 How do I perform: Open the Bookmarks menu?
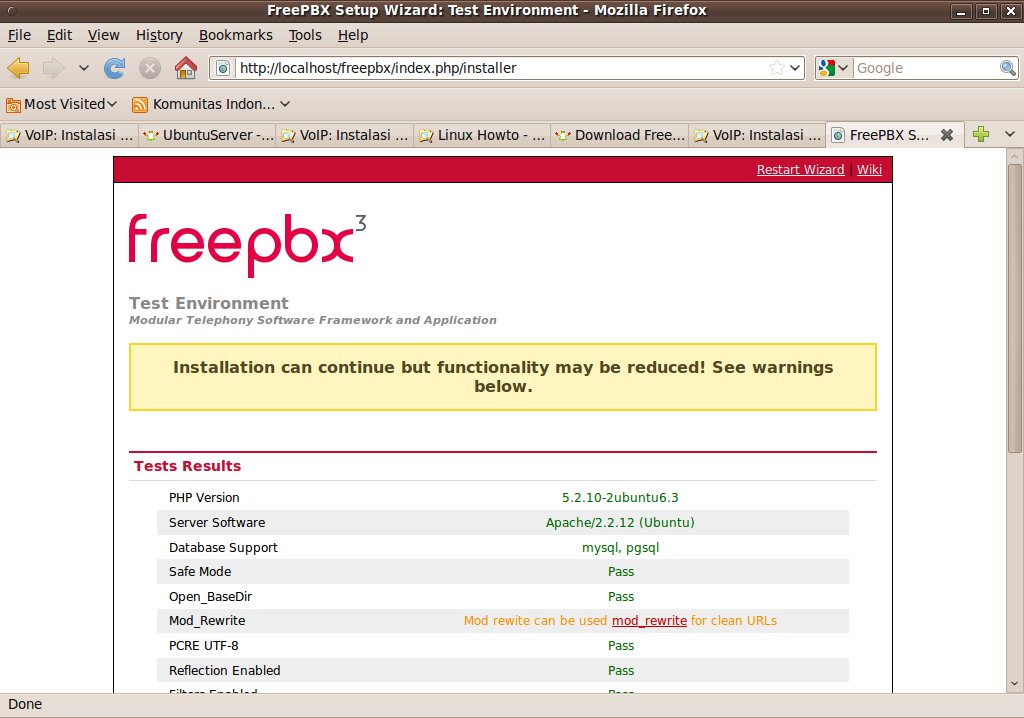235,35
